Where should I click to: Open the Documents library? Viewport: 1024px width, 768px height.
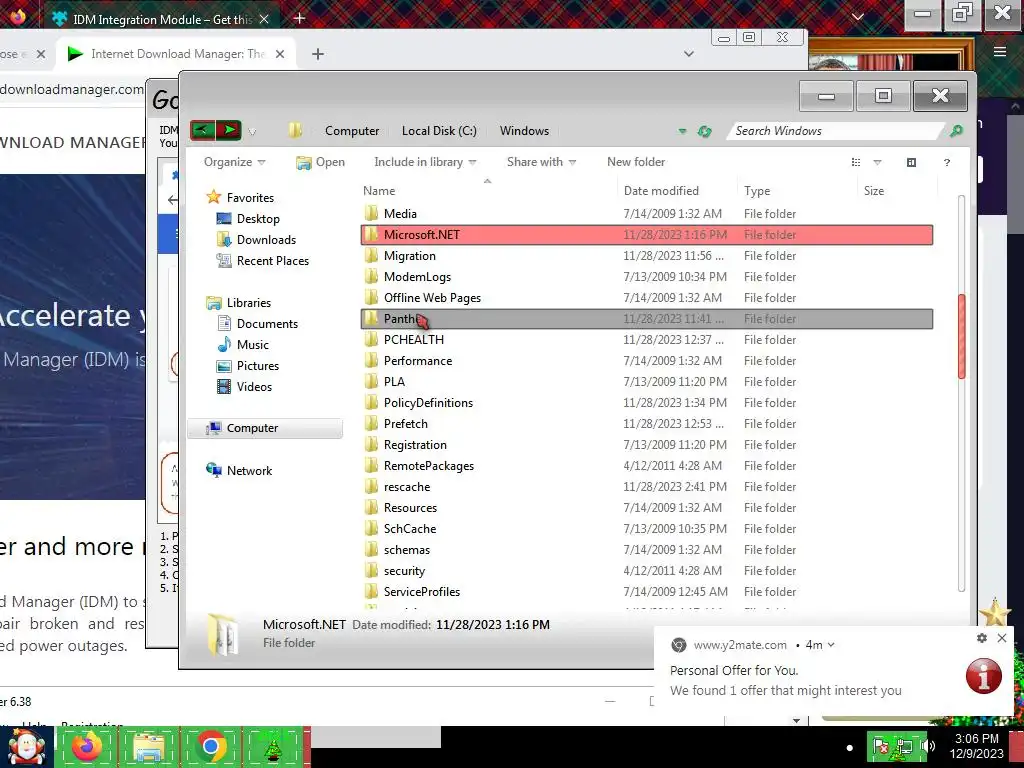(x=267, y=324)
